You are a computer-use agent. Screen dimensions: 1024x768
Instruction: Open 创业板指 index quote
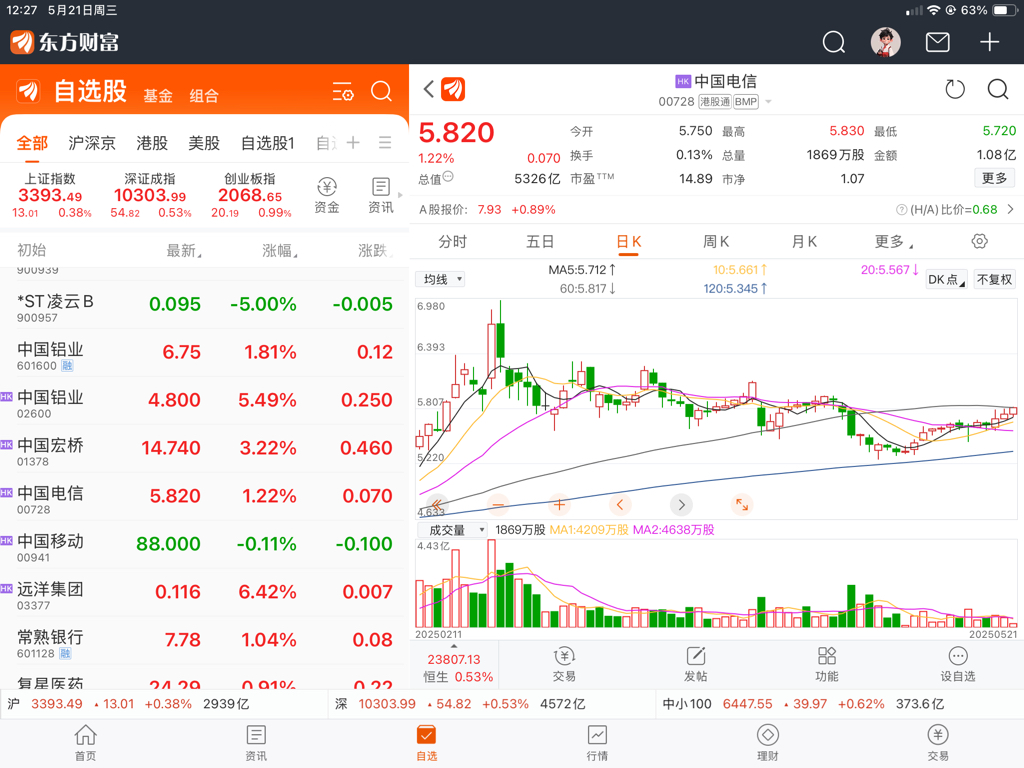coord(250,195)
